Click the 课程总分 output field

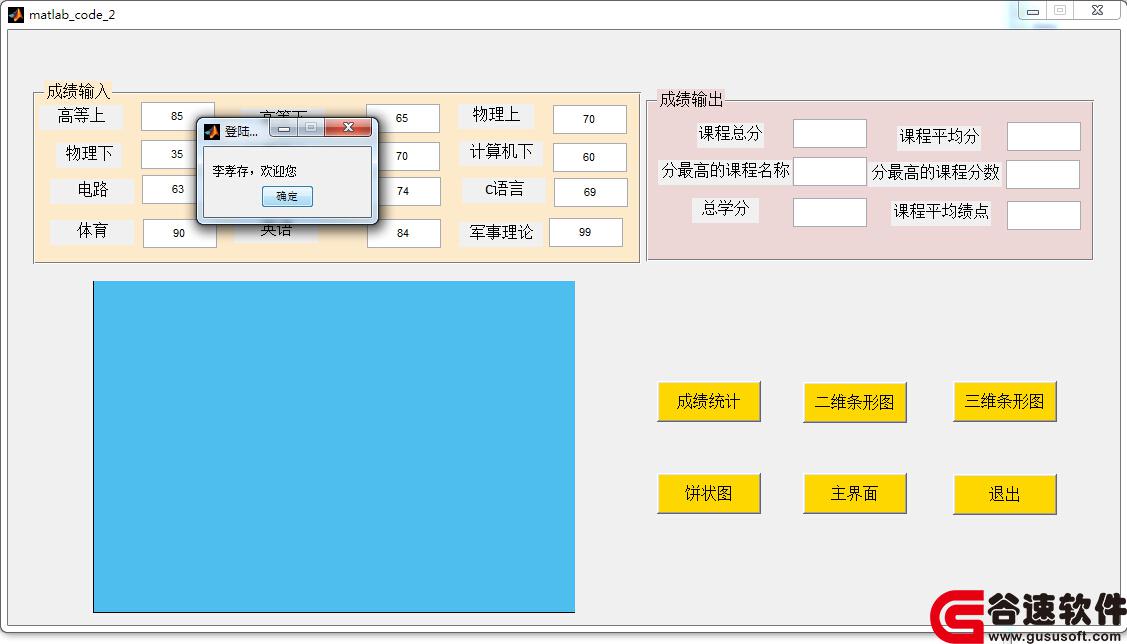coord(829,134)
